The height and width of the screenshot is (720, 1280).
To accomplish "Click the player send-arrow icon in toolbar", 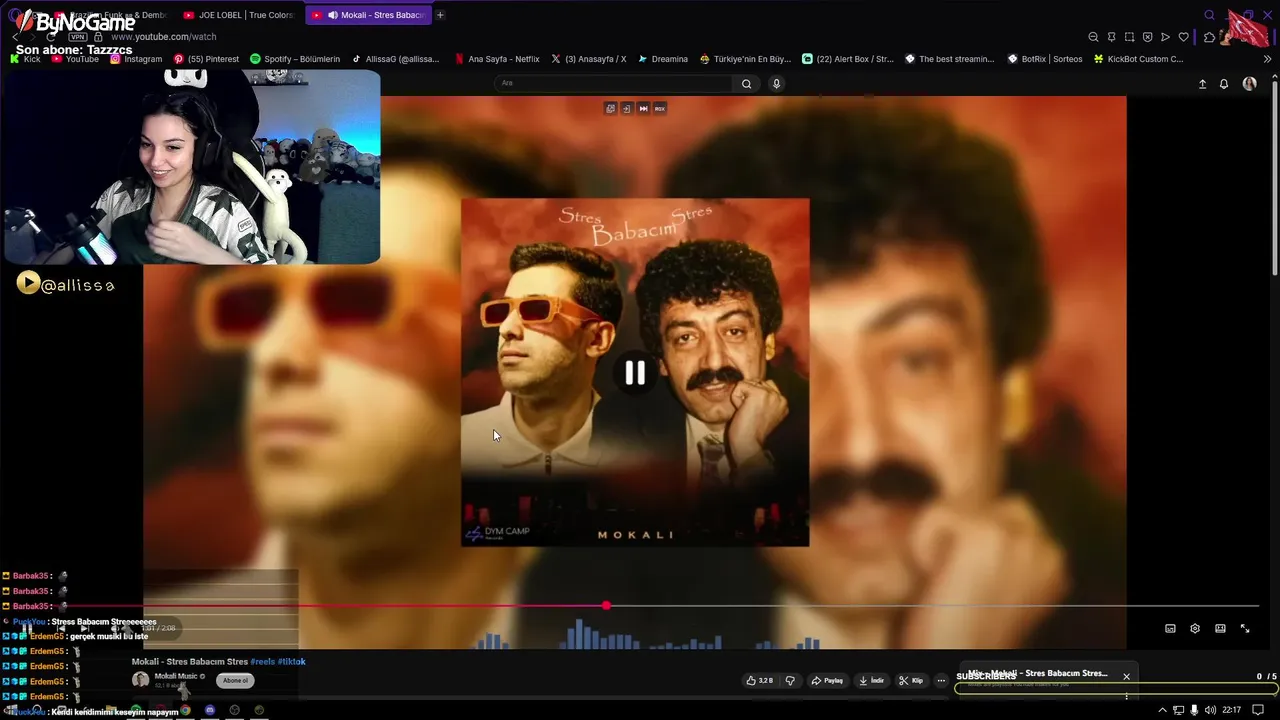I will pyautogui.click(x=1165, y=37).
